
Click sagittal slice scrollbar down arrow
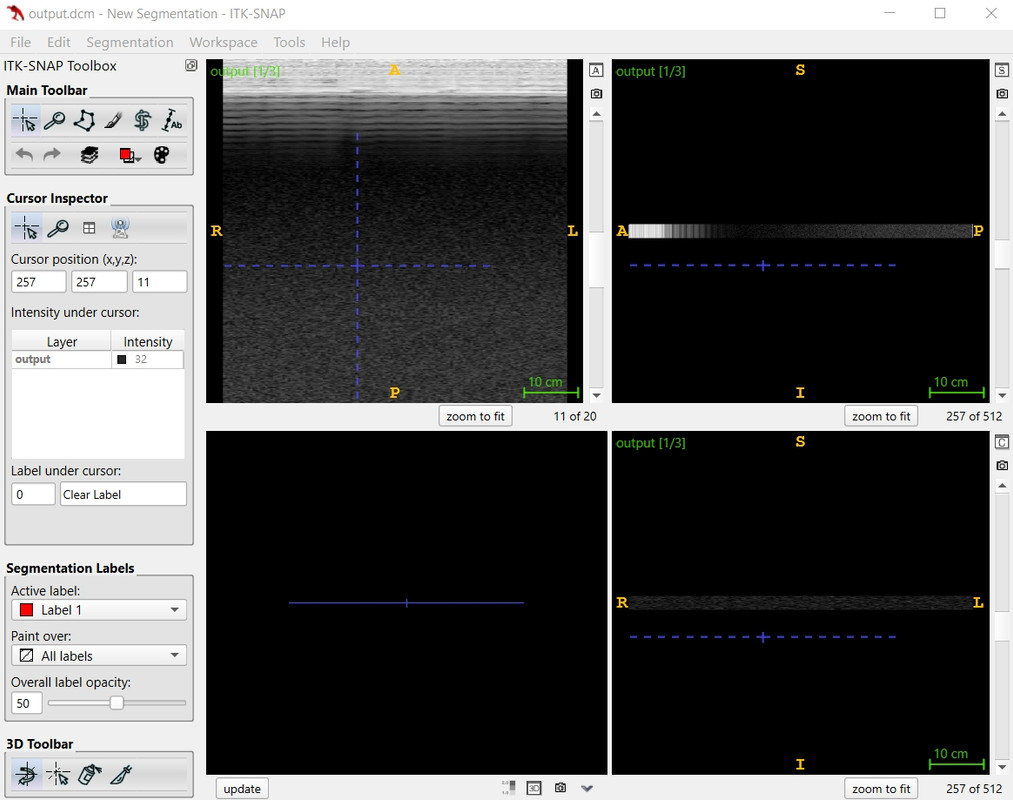(x=1001, y=395)
